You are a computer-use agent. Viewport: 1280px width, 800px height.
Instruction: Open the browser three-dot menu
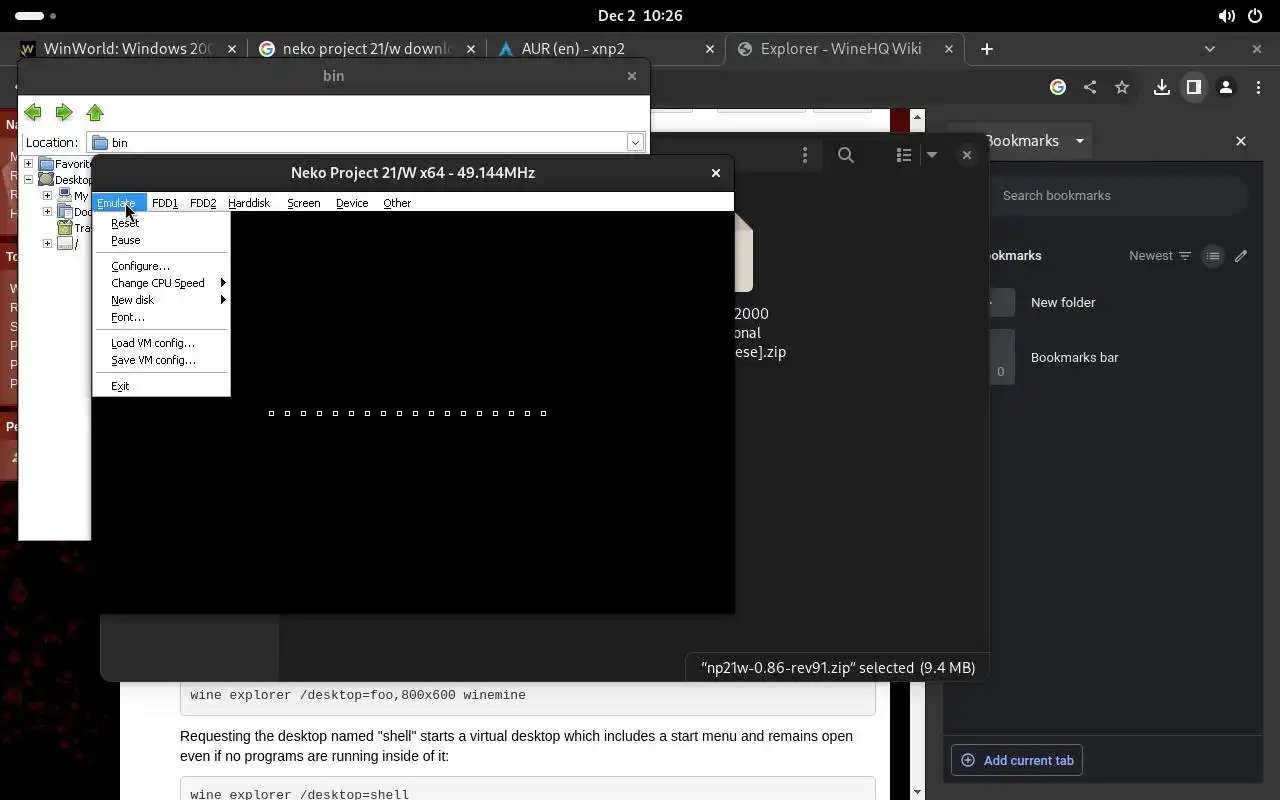(x=1258, y=88)
